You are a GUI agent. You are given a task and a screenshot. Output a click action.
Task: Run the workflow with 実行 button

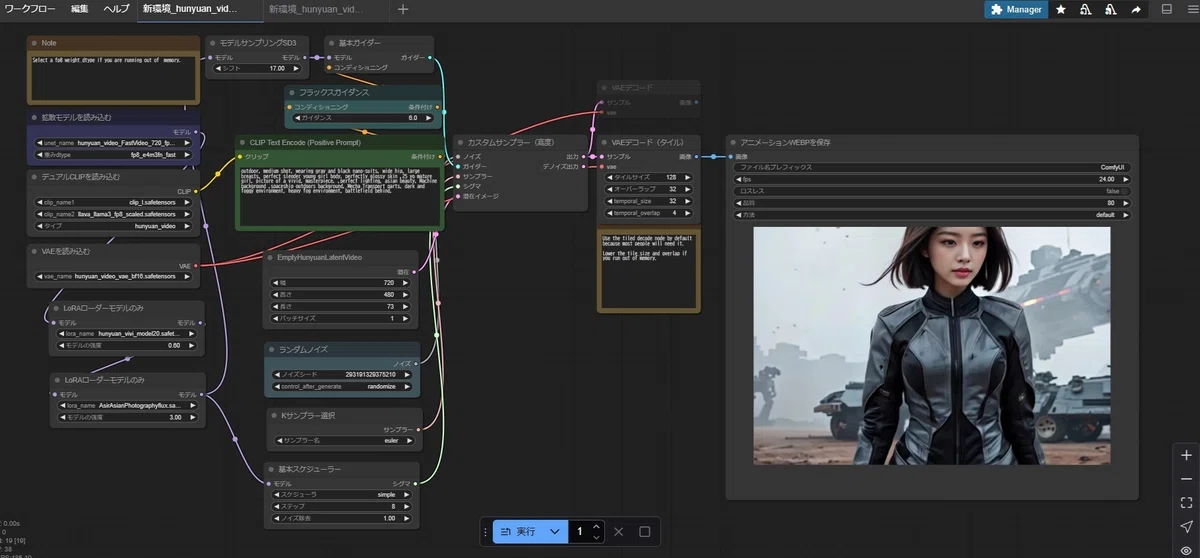pyautogui.click(x=518, y=532)
